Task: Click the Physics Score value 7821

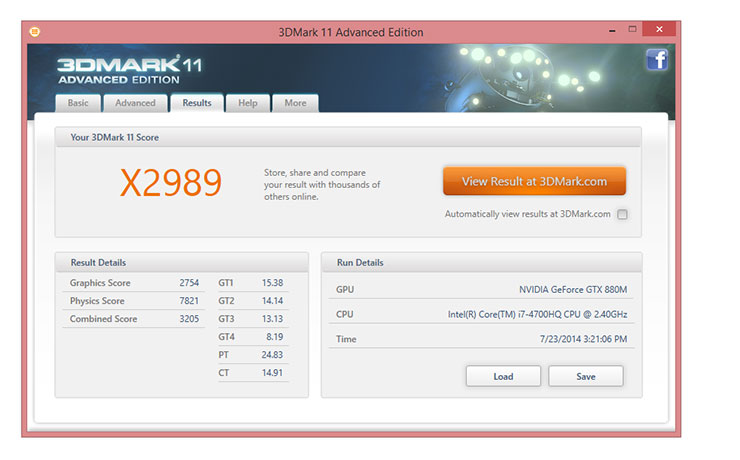Action: click(x=189, y=301)
